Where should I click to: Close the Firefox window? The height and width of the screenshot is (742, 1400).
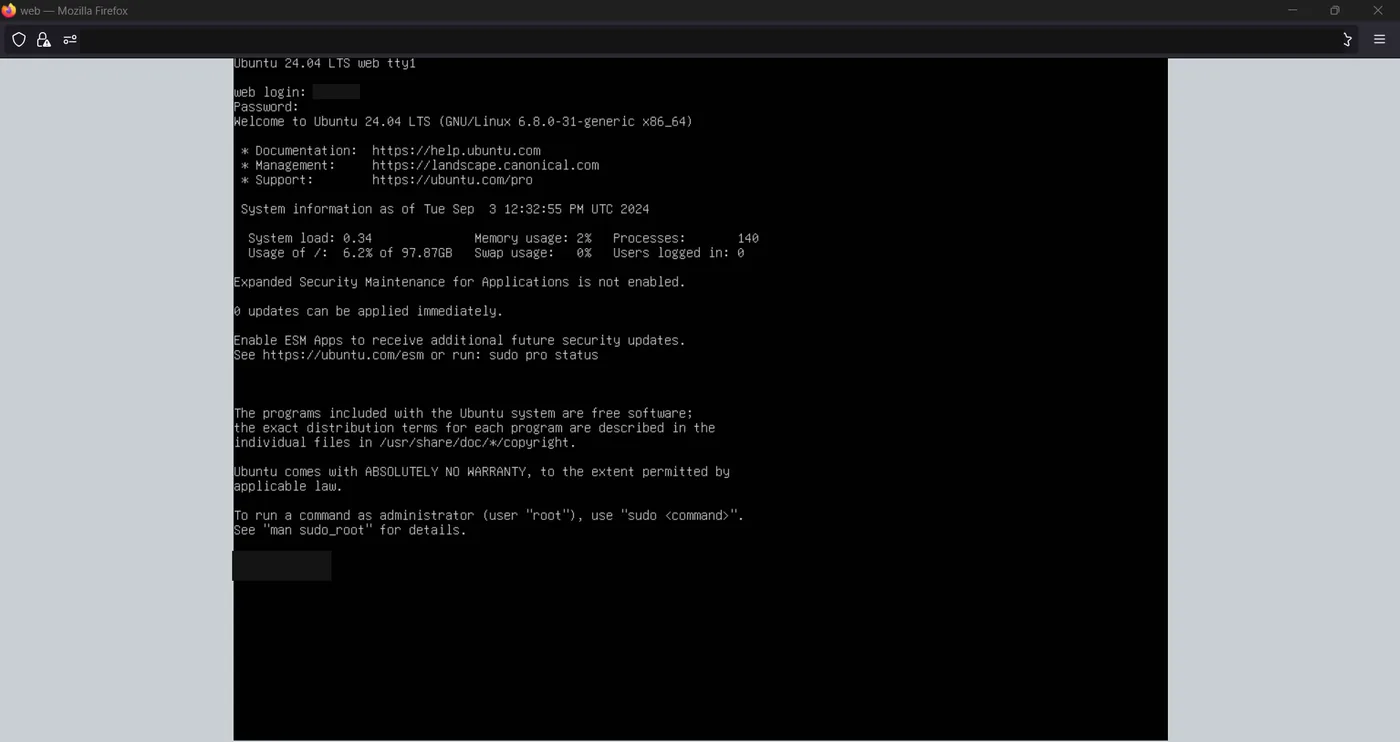[x=1378, y=11]
